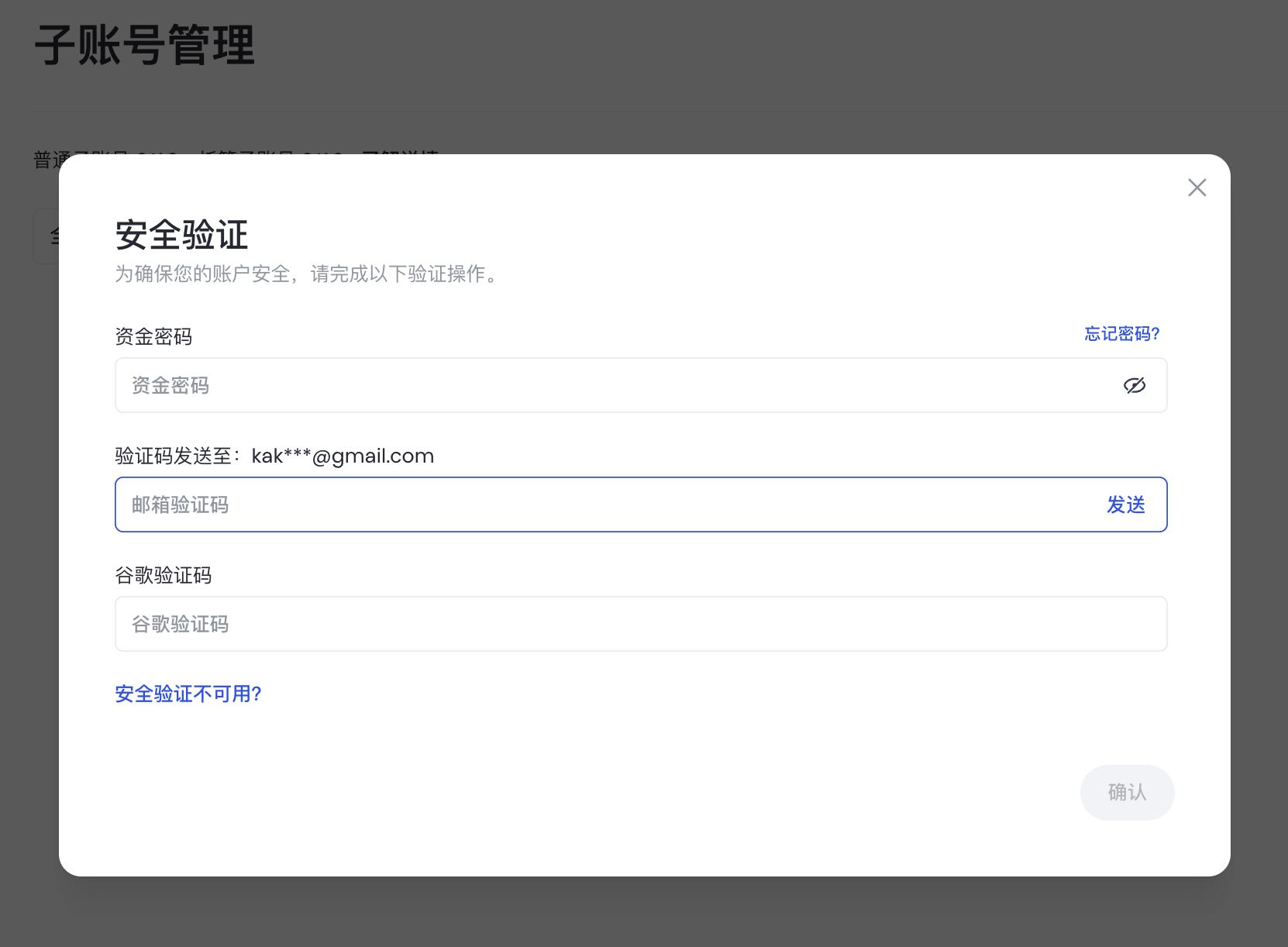1288x947 pixels.
Task: Open the 安全验证不可用? help link
Action: [188, 694]
